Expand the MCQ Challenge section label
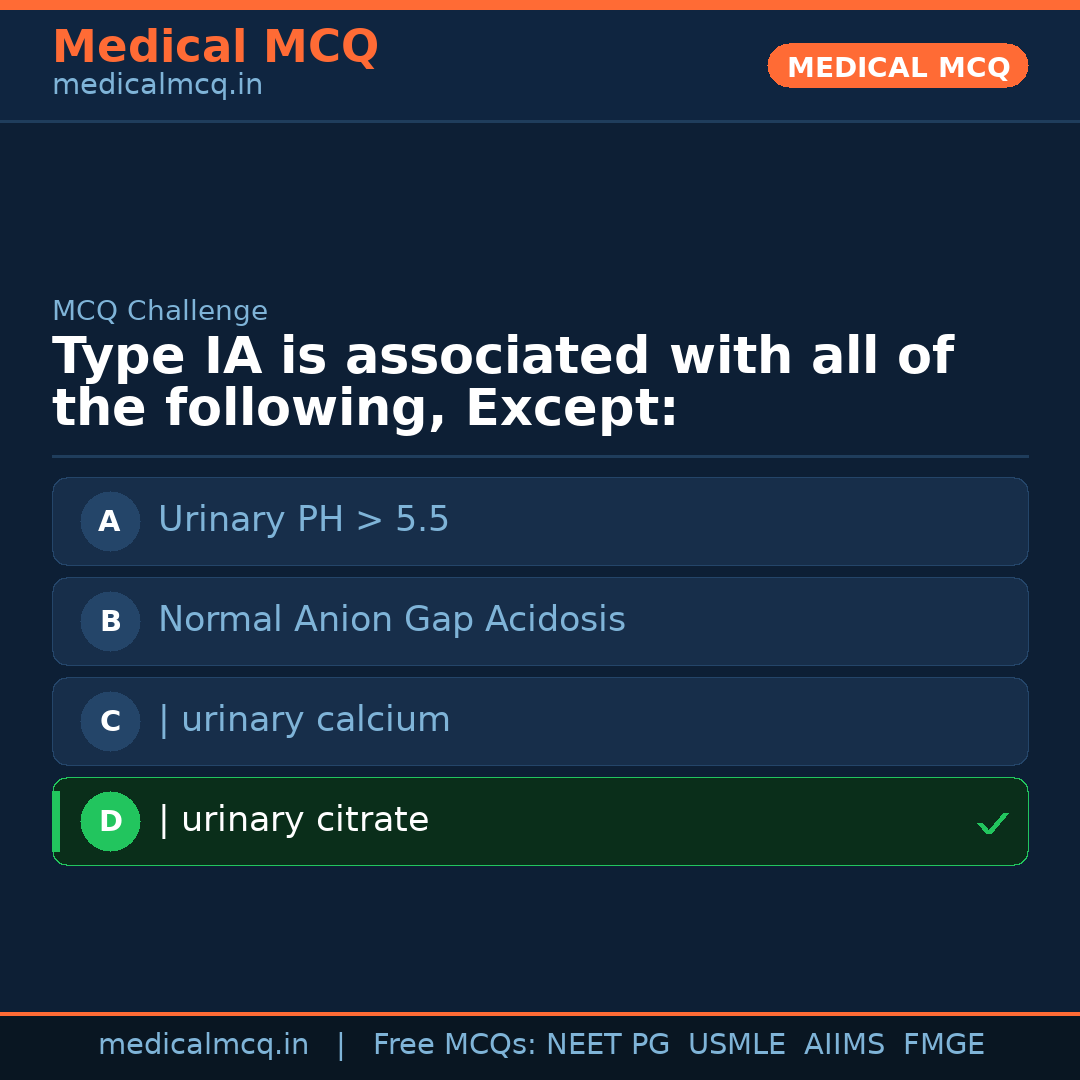Viewport: 1080px width, 1080px height. point(160,311)
